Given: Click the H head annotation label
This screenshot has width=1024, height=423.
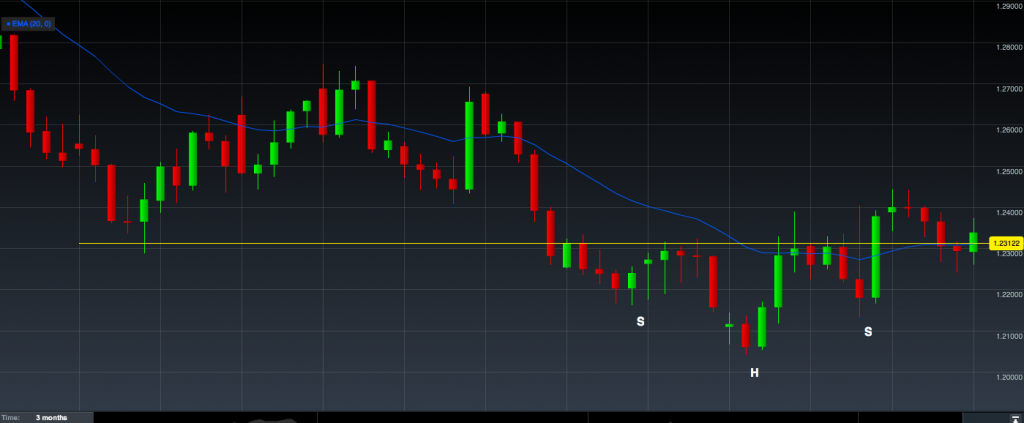Looking at the screenshot, I should 755,373.
